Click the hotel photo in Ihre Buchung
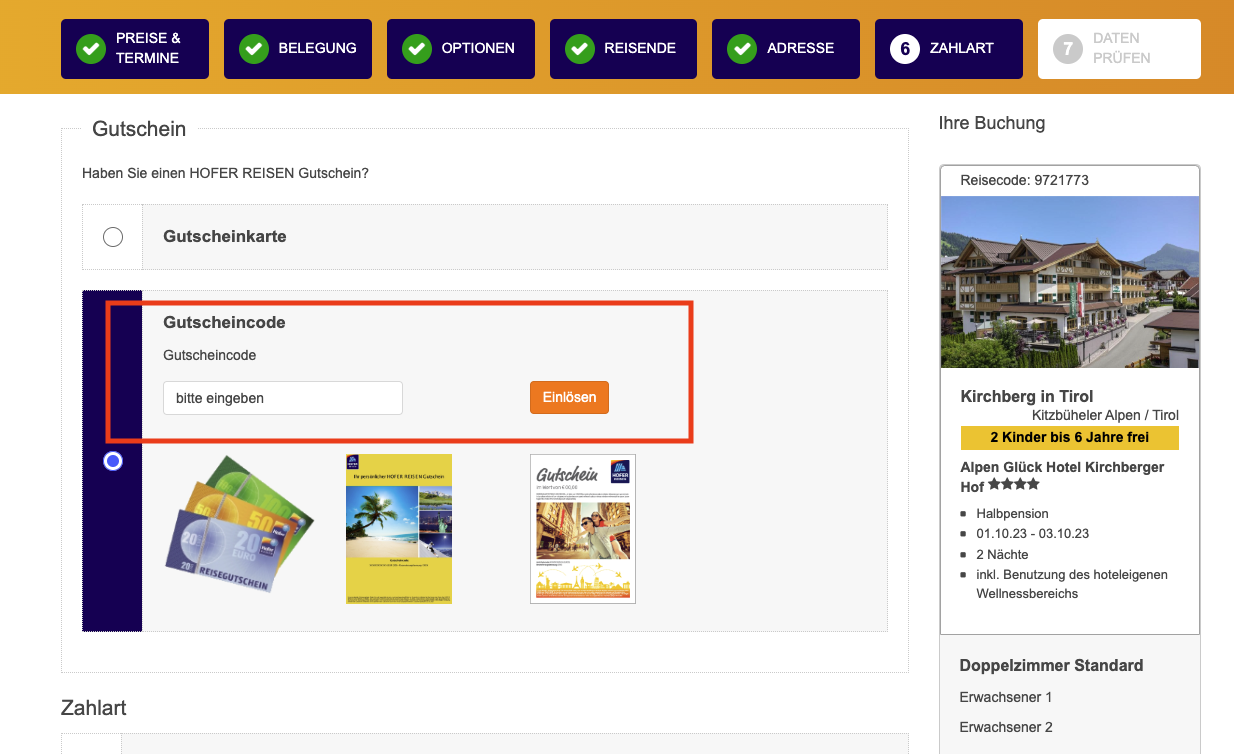Screen dimensions: 1234x754 click(1070, 282)
